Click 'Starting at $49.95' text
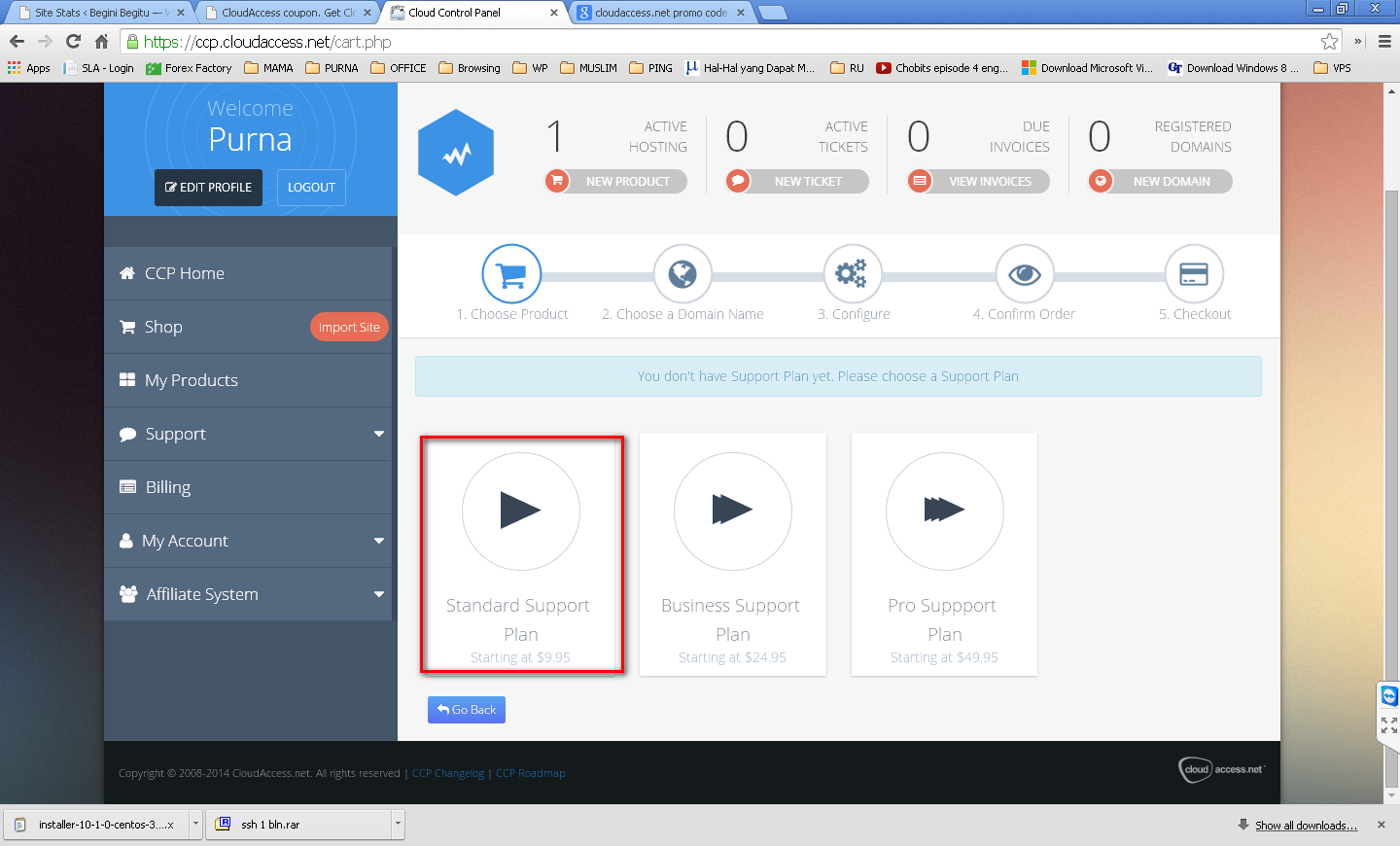The height and width of the screenshot is (846, 1400). (944, 657)
